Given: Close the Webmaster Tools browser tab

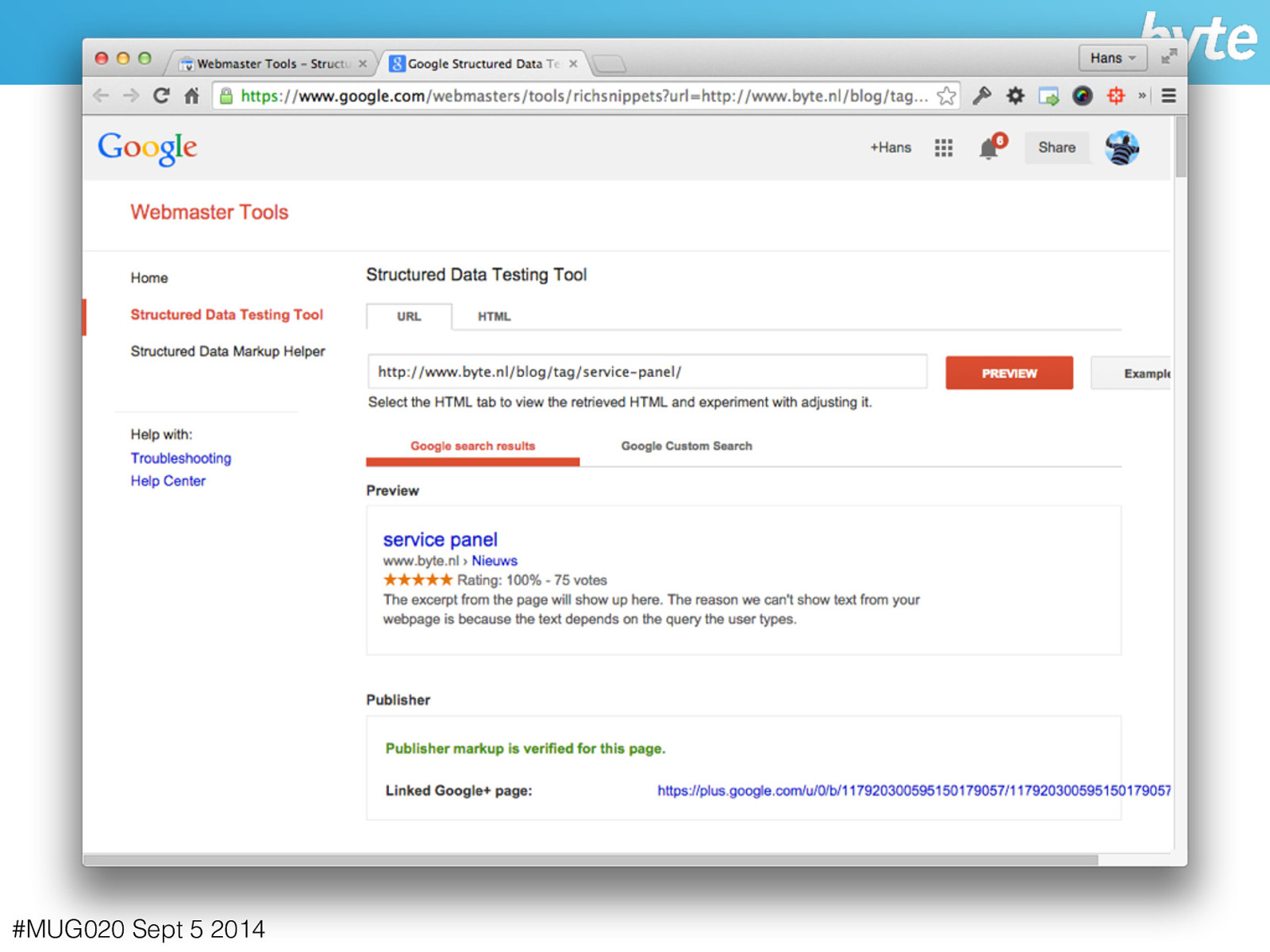Looking at the screenshot, I should pos(363,63).
